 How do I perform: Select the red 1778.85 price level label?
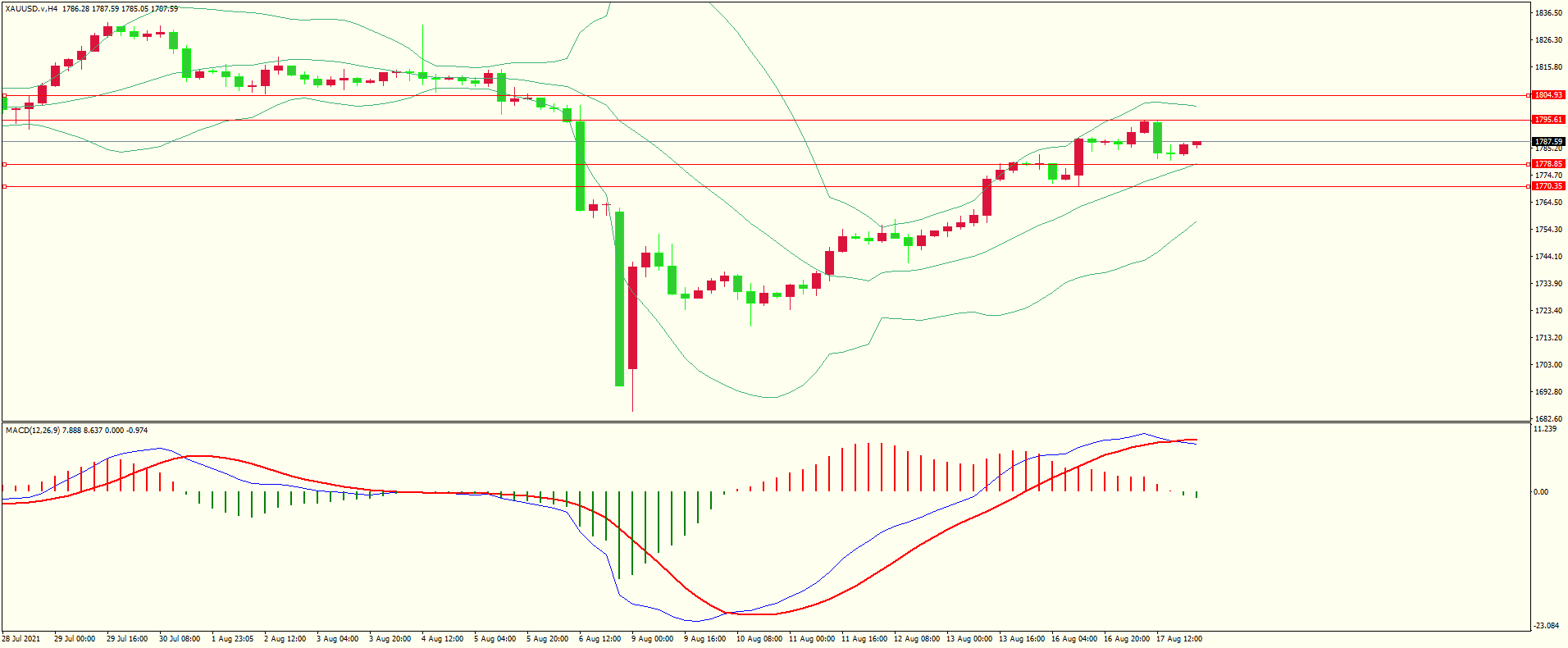coord(1548,164)
